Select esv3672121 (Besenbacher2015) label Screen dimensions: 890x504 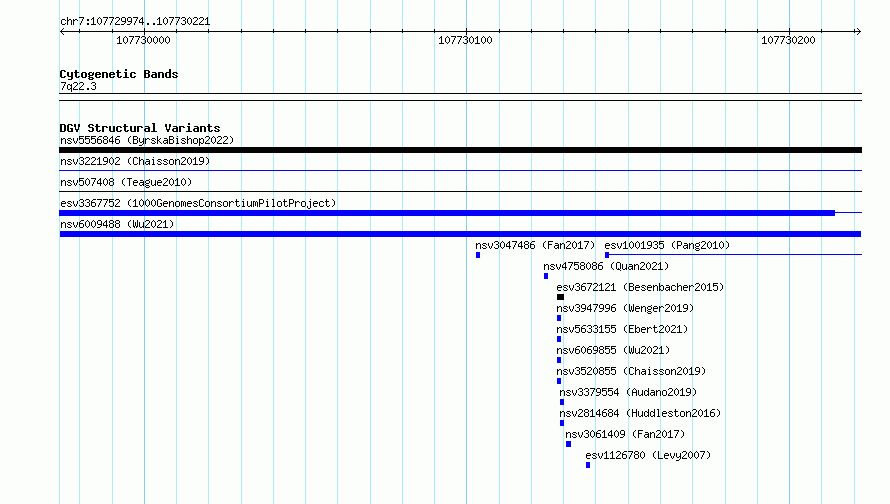(640, 287)
